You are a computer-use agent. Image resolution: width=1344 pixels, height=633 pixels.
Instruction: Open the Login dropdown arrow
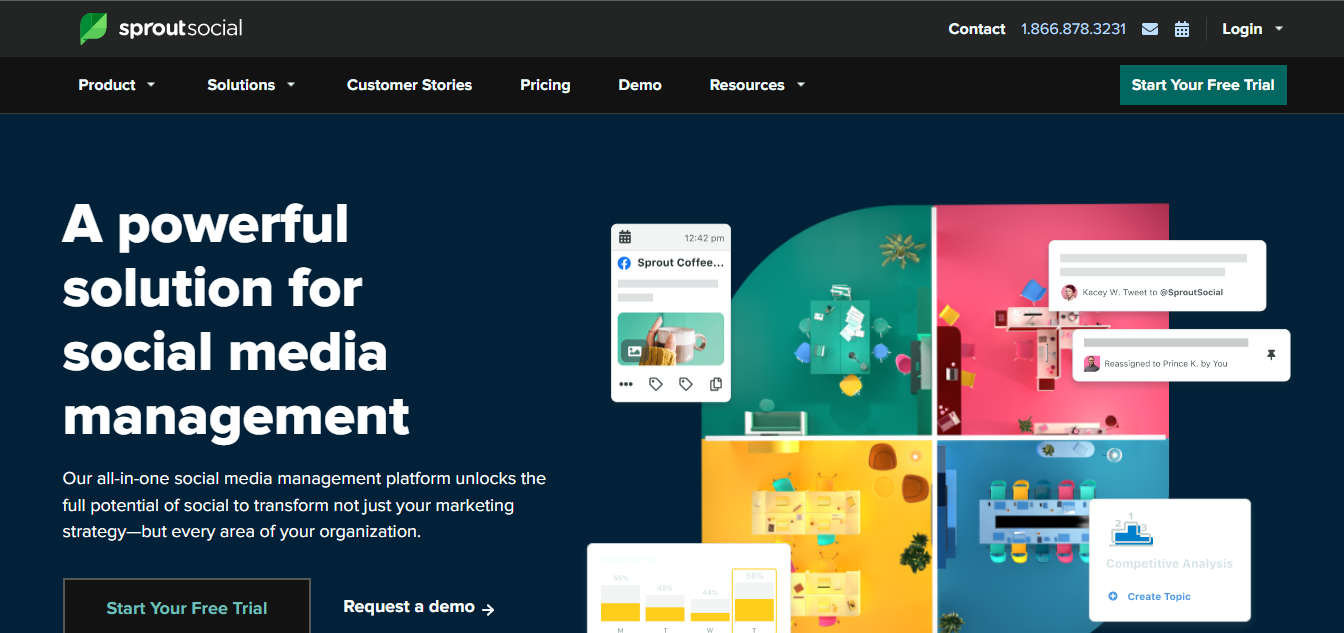click(x=1279, y=29)
